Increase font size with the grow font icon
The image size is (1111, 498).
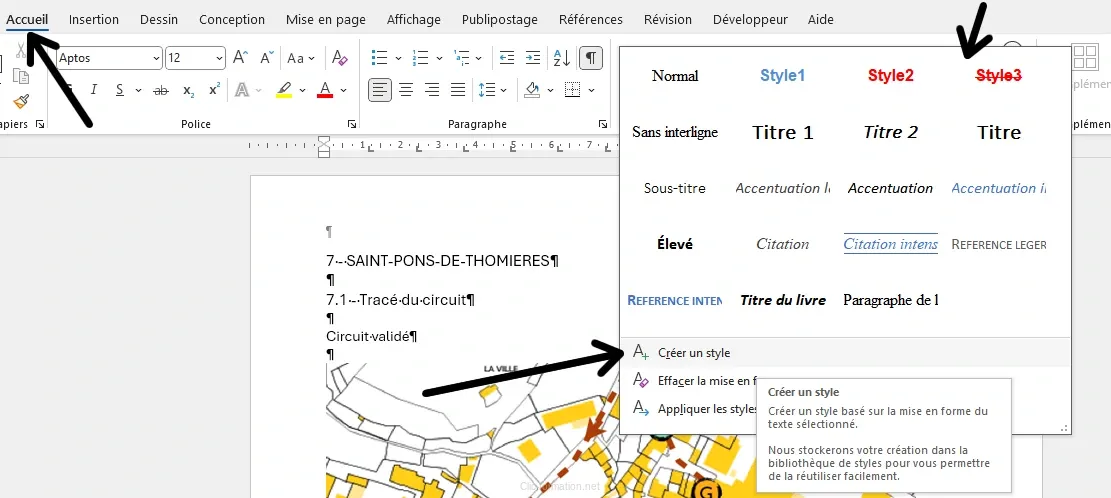(241, 58)
